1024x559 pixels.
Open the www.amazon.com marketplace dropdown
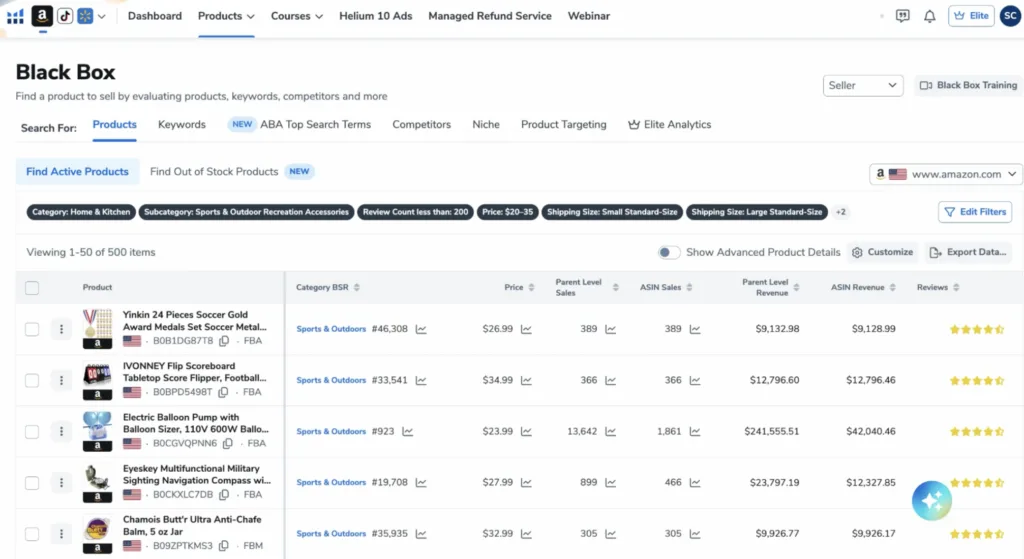click(x=946, y=174)
